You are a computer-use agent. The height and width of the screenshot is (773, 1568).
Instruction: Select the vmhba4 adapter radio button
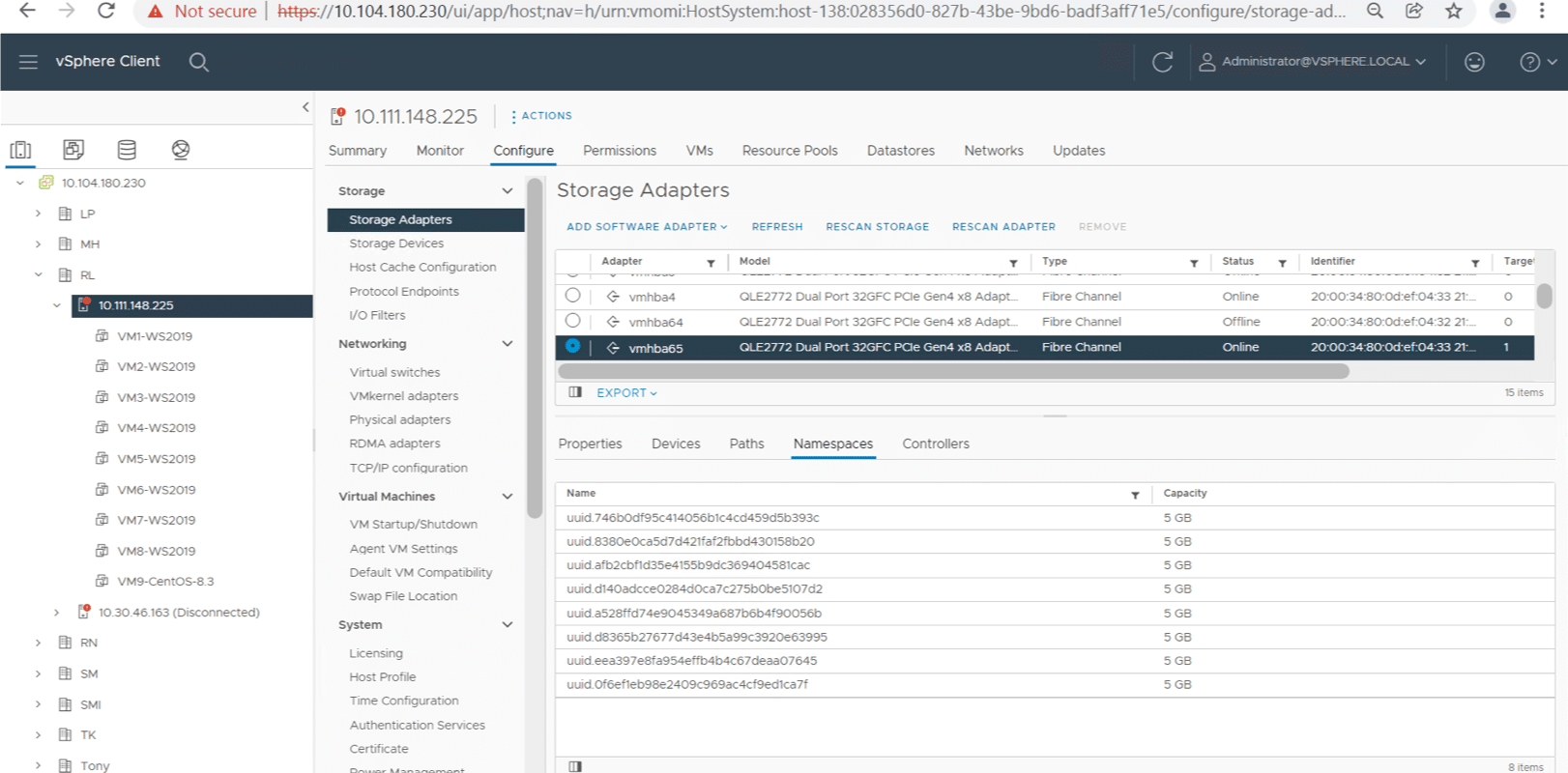[573, 296]
